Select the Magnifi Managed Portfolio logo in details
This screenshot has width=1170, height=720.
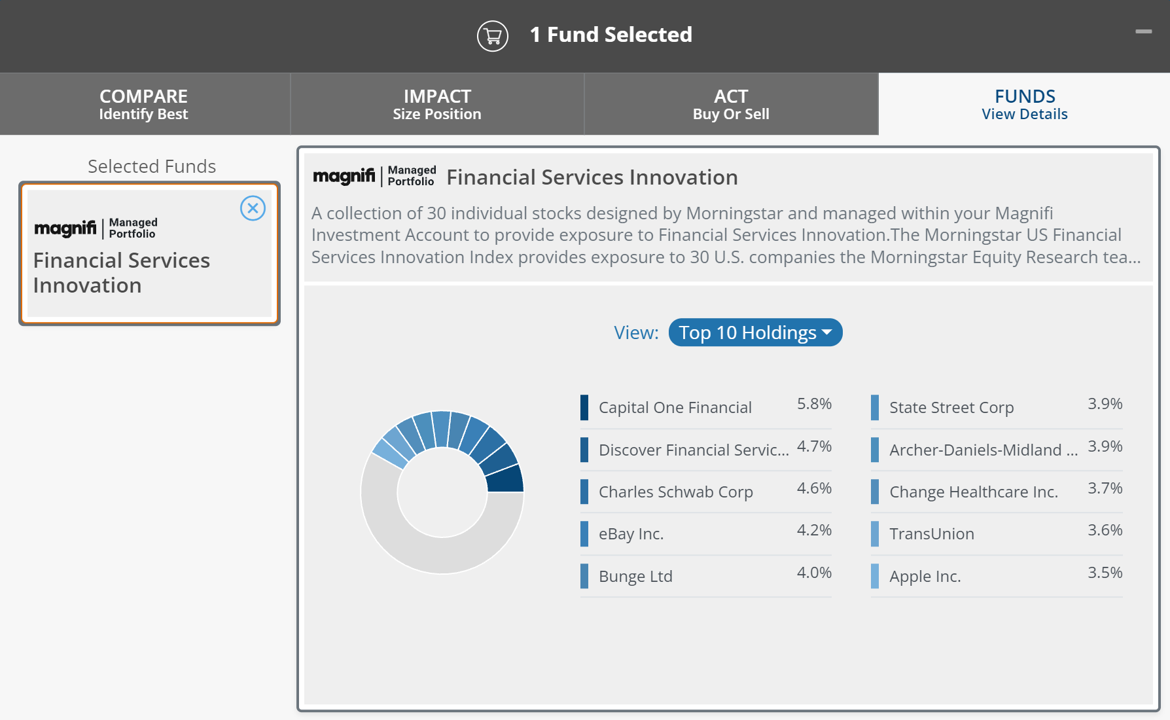(374, 175)
